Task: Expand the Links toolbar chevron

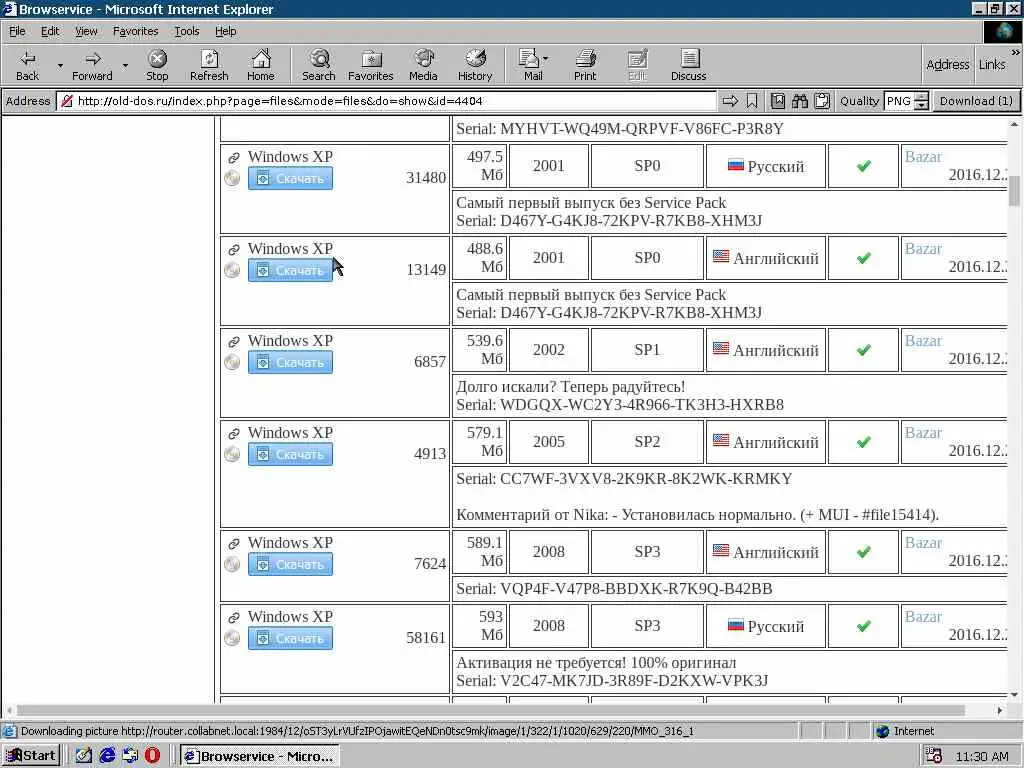Action: tap(1016, 52)
